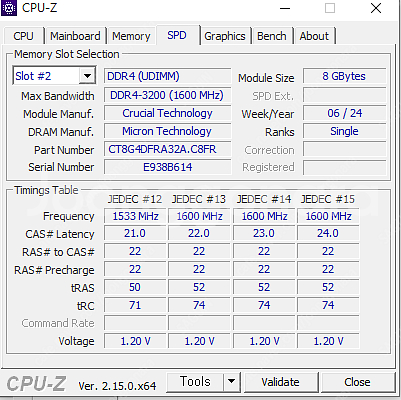Viewport: 401px width, 400px height.
Task: Switch to the Graphics tab
Action: pos(225,36)
